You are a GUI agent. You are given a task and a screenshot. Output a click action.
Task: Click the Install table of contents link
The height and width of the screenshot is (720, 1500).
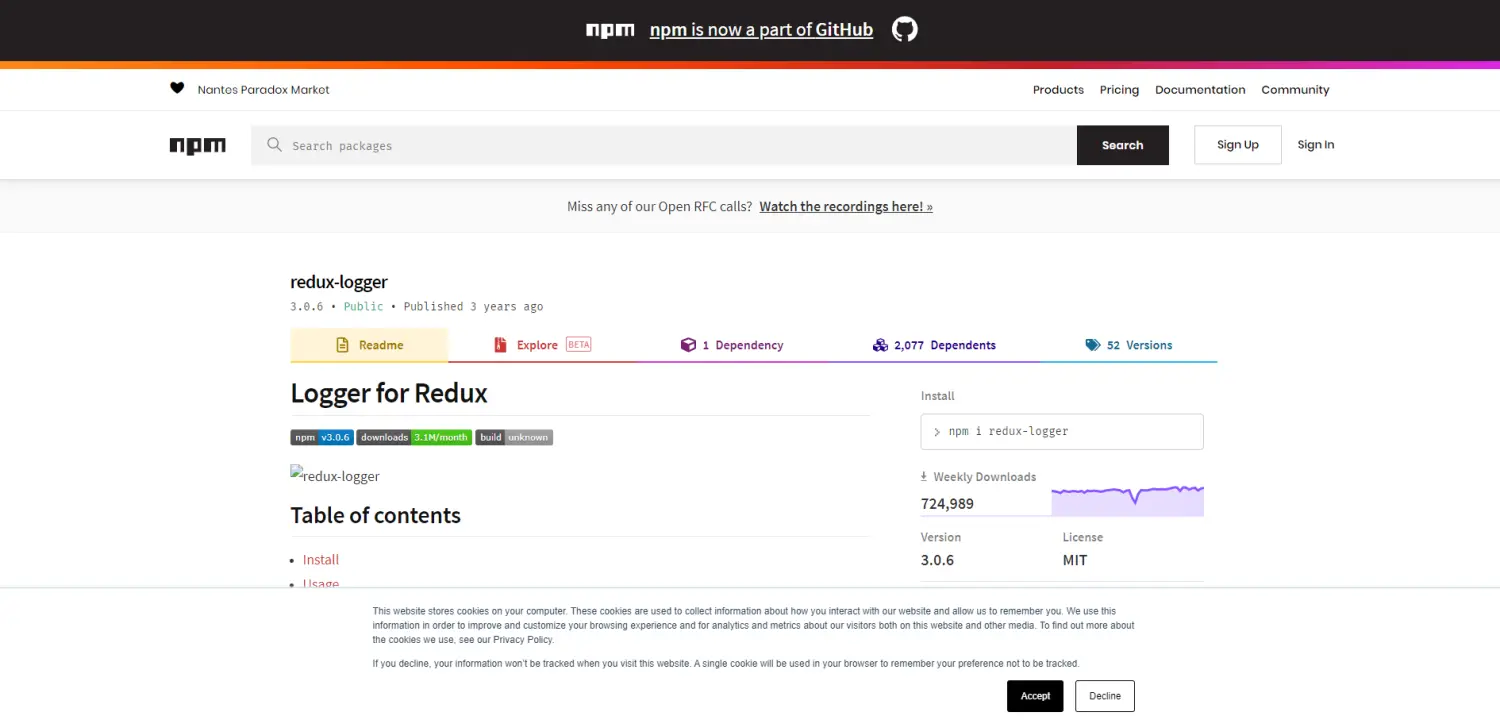321,560
